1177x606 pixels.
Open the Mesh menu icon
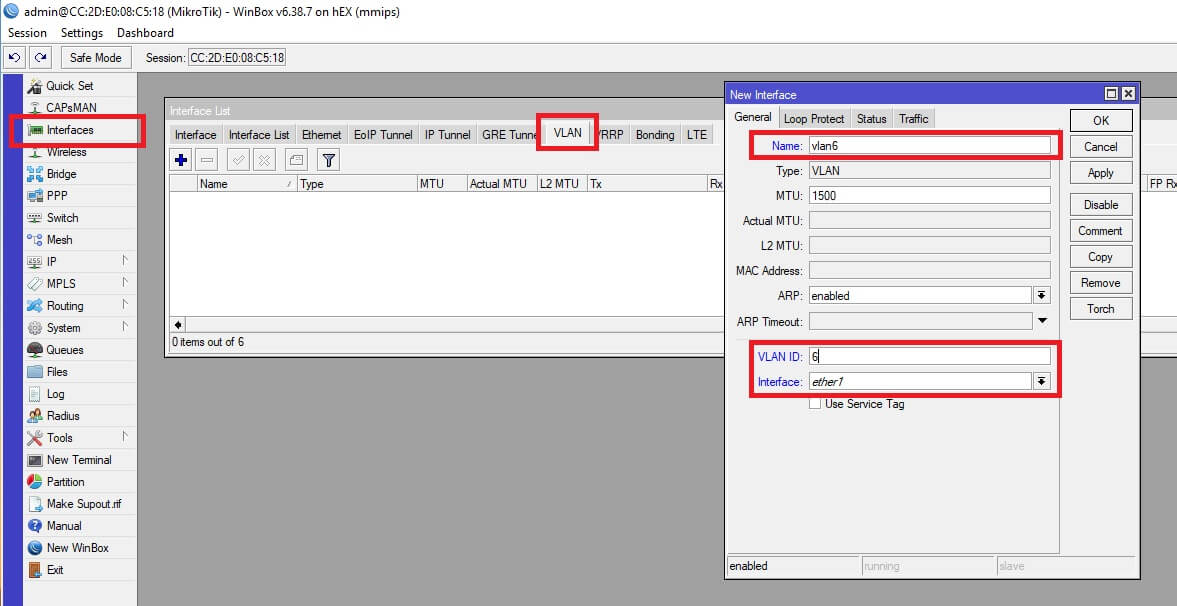pyautogui.click(x=35, y=240)
